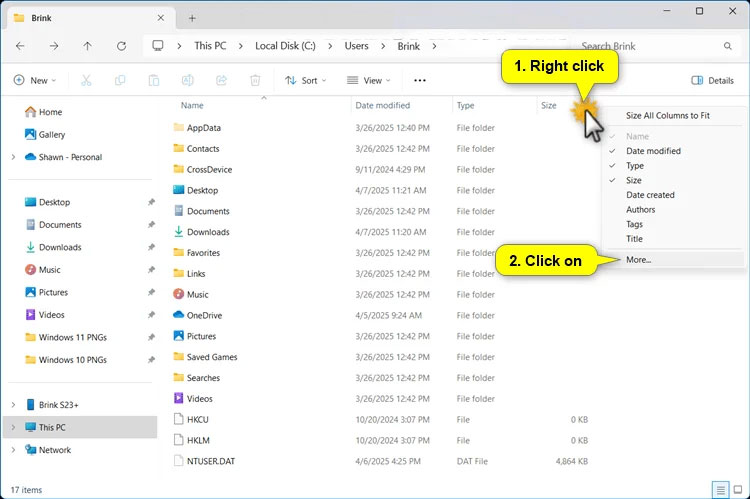750x499 pixels.
Task: Go up one folder with Up arrow
Action: tap(87, 46)
